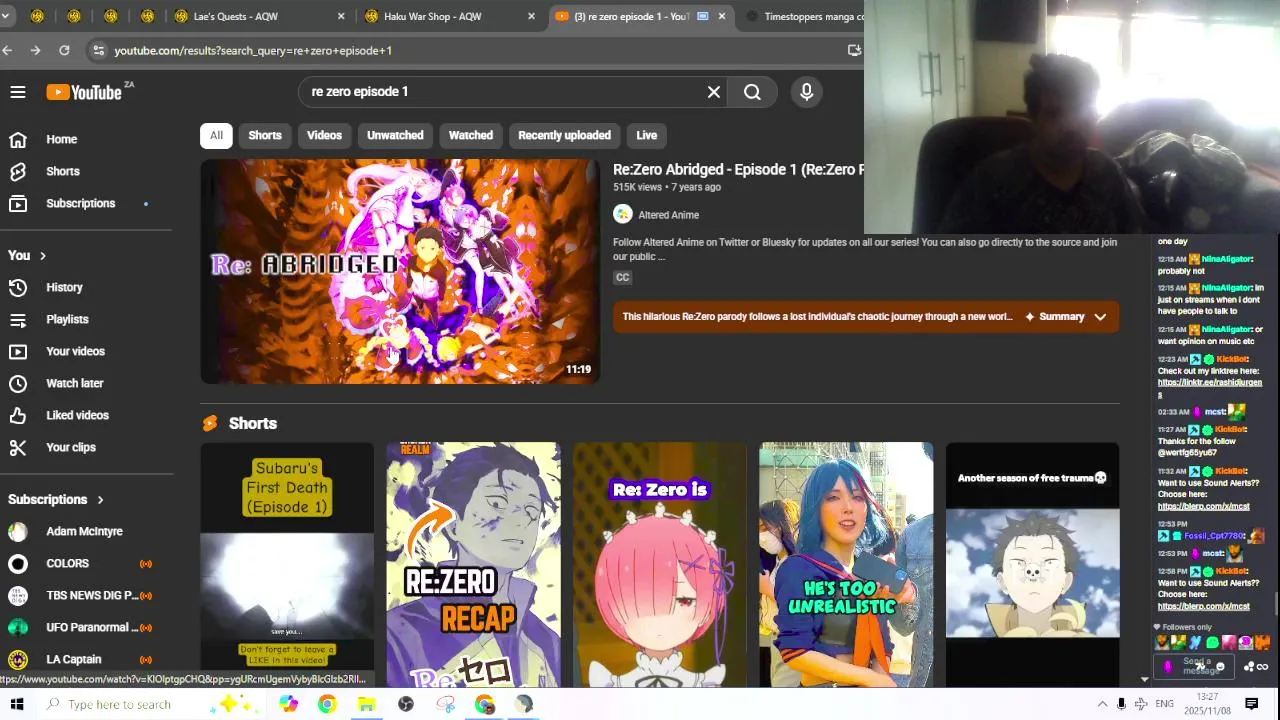Click the chat scroll-down arrow

pyautogui.click(x=1144, y=679)
